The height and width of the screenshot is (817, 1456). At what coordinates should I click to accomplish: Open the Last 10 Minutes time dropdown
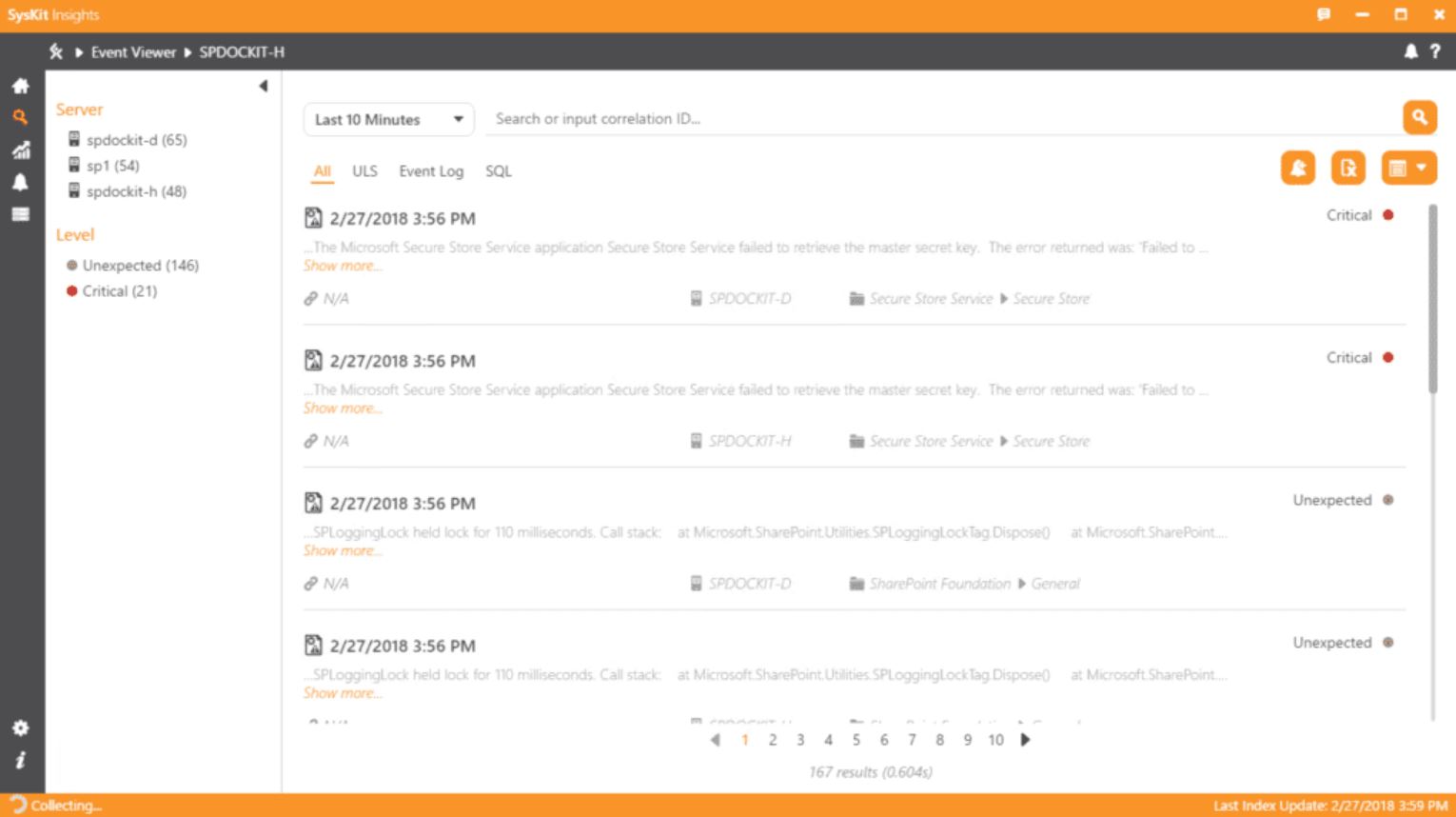click(x=389, y=119)
